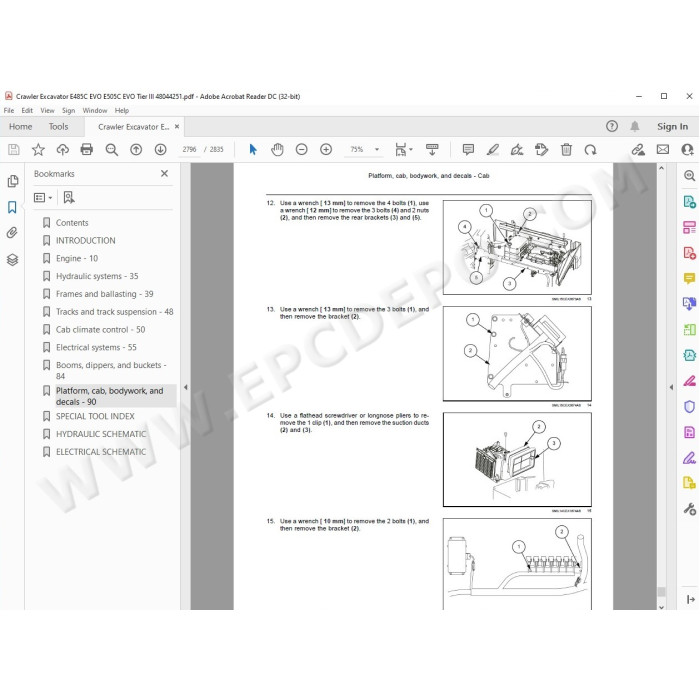
Task: Open the Edit menu
Action: pyautogui.click(x=27, y=110)
